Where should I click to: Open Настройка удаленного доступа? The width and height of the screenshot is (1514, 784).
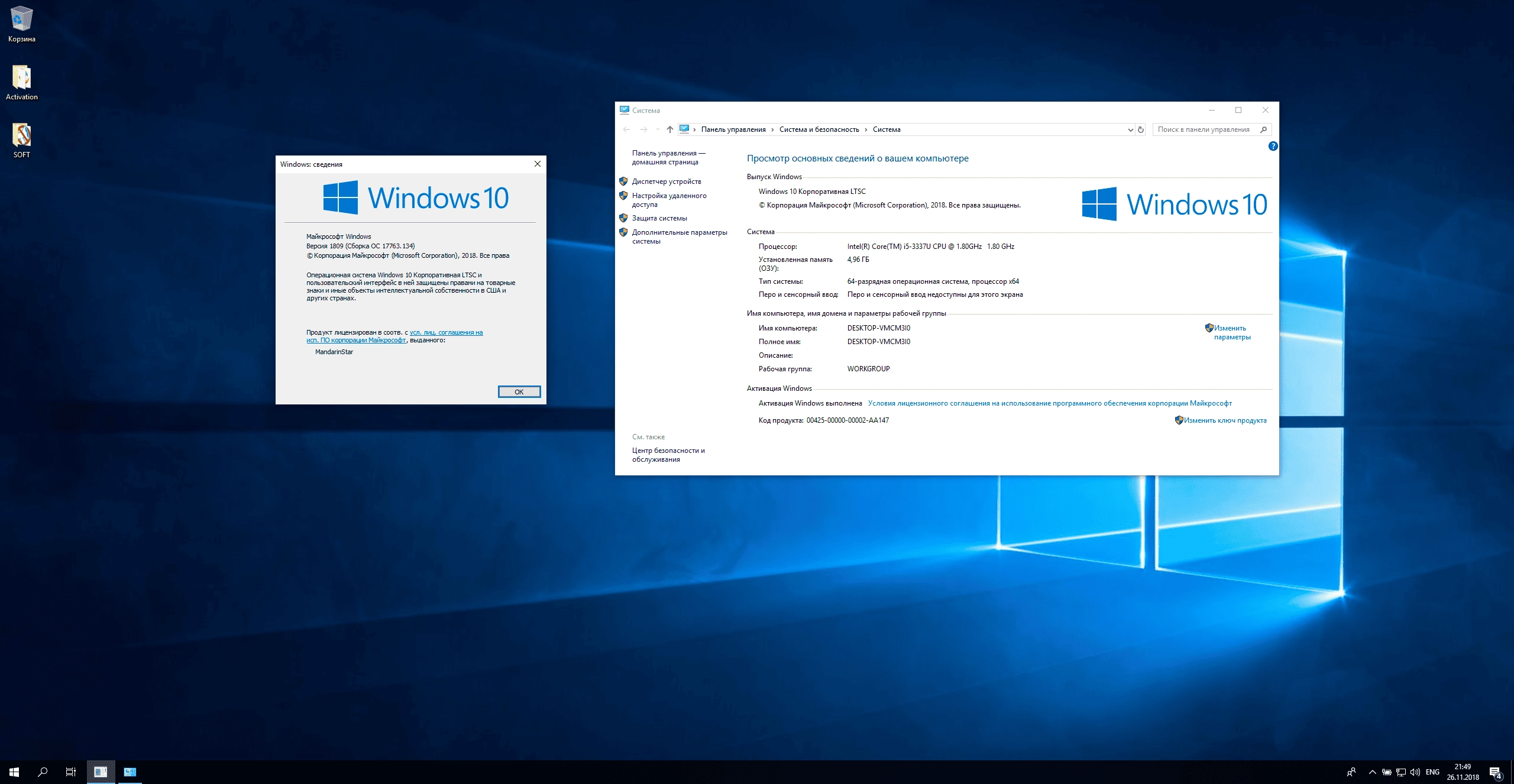(669, 200)
